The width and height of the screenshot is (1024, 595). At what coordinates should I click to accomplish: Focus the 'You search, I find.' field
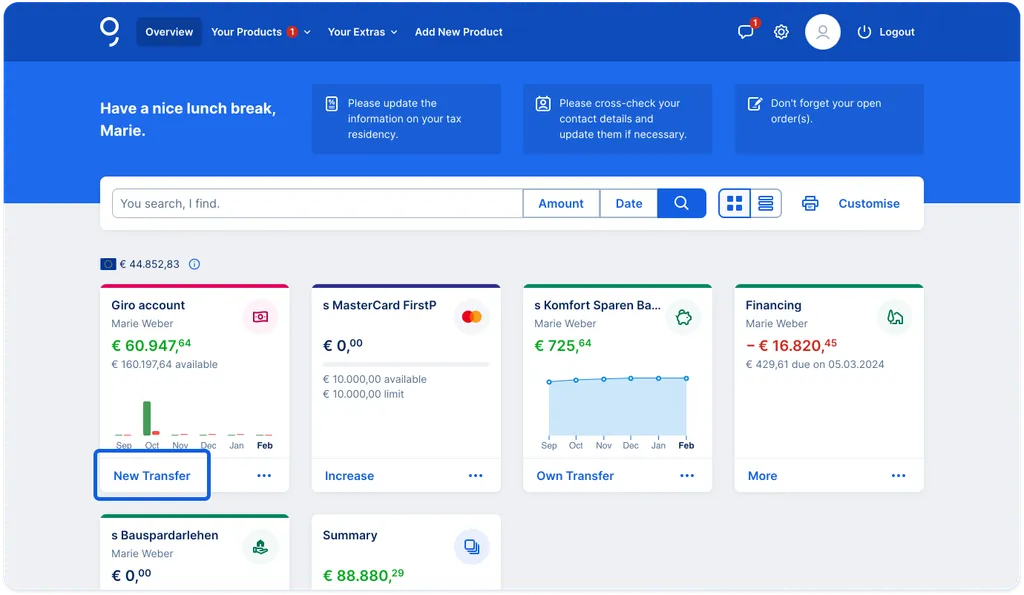tap(317, 203)
